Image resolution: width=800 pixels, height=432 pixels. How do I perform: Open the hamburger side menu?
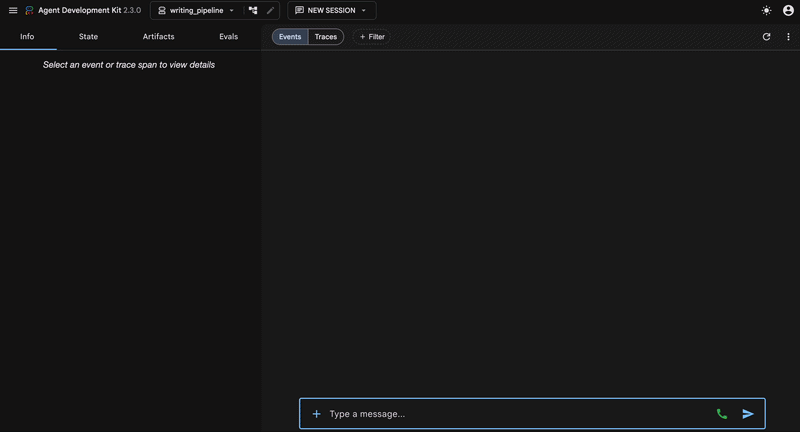coord(13,10)
